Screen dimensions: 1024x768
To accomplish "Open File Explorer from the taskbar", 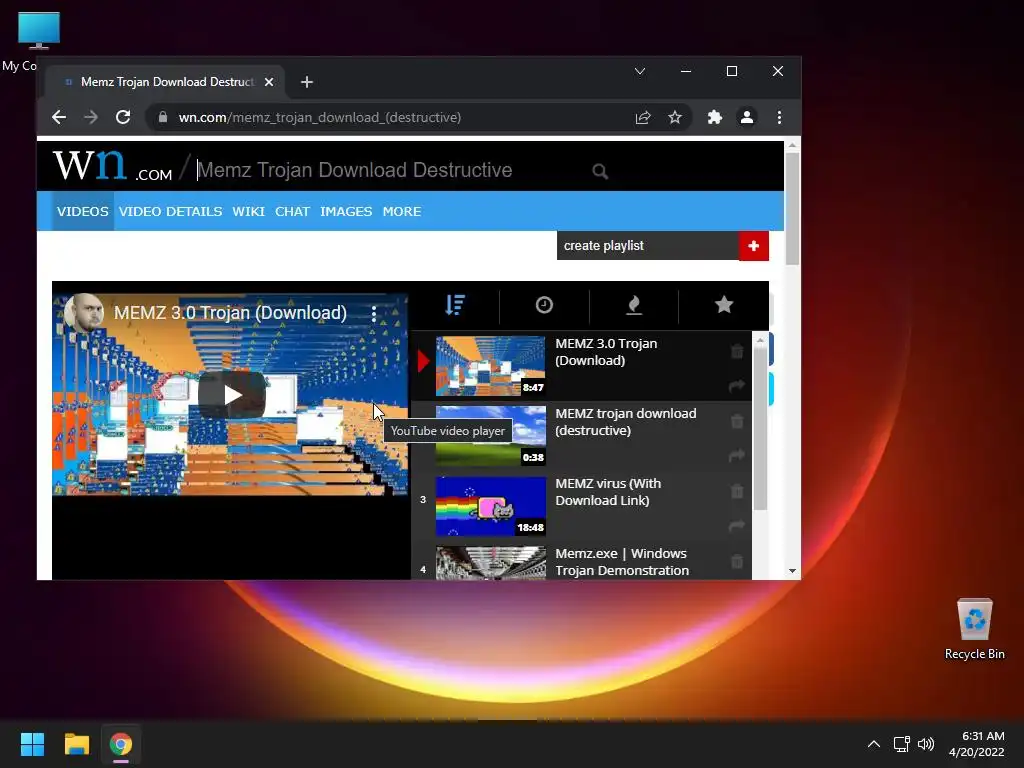I will point(76,744).
